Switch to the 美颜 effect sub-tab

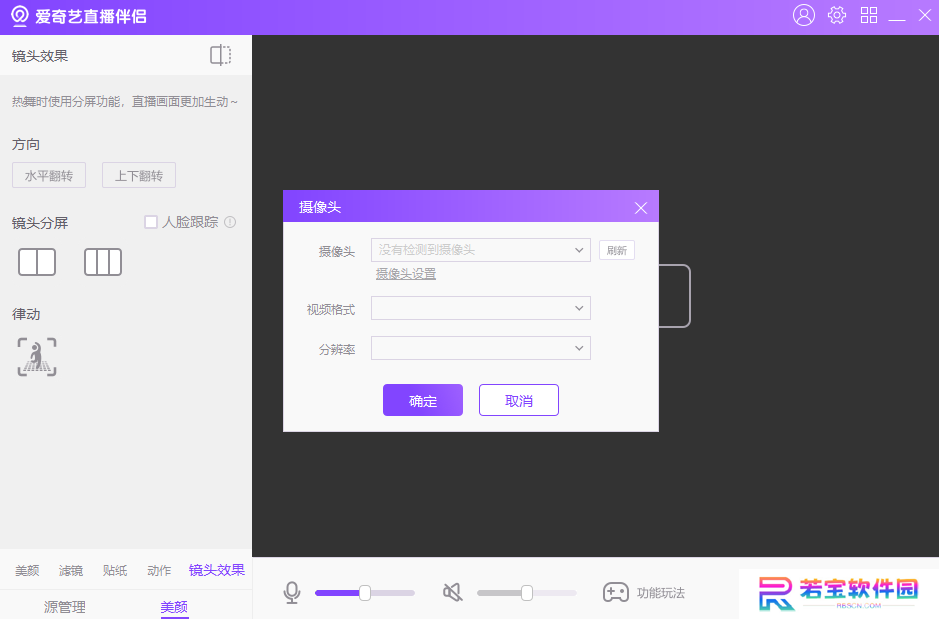coord(27,571)
